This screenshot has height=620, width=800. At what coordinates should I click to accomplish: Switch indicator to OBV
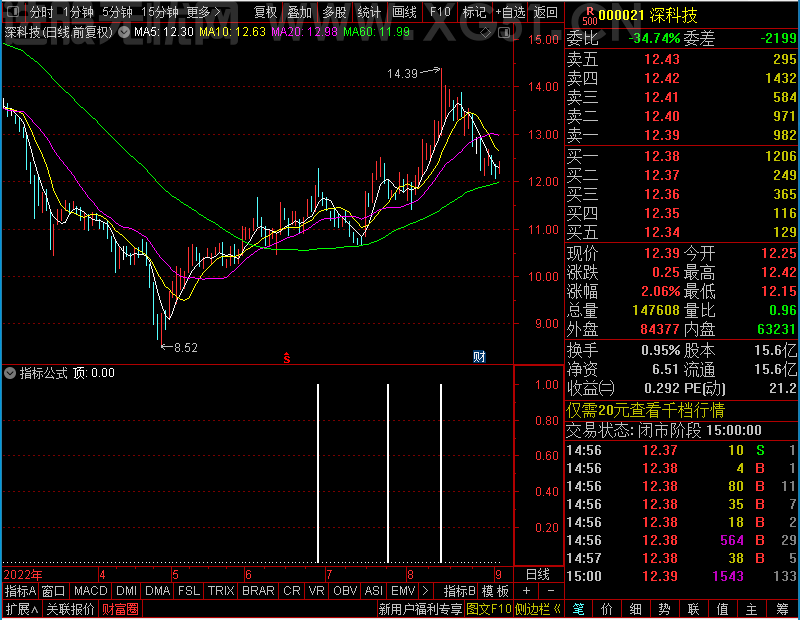[x=345, y=591]
